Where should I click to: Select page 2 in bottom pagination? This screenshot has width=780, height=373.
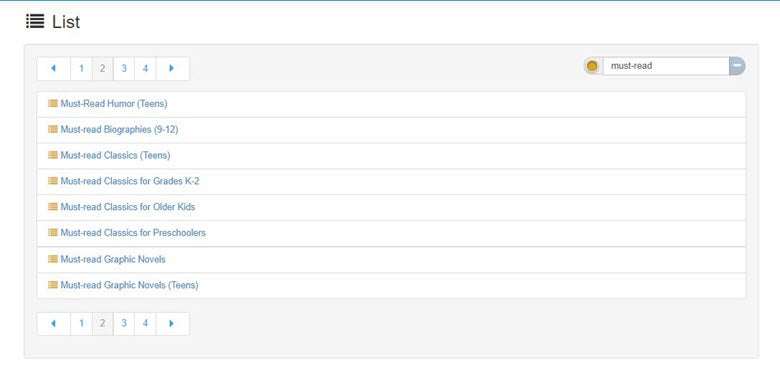[102, 324]
